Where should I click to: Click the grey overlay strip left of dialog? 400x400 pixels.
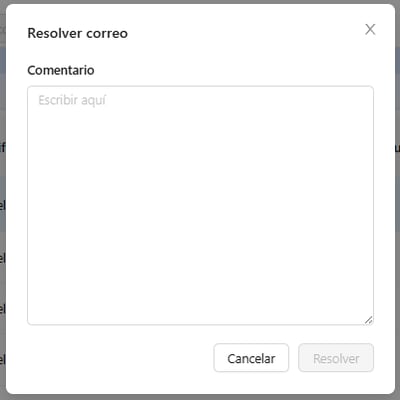coord(3,200)
